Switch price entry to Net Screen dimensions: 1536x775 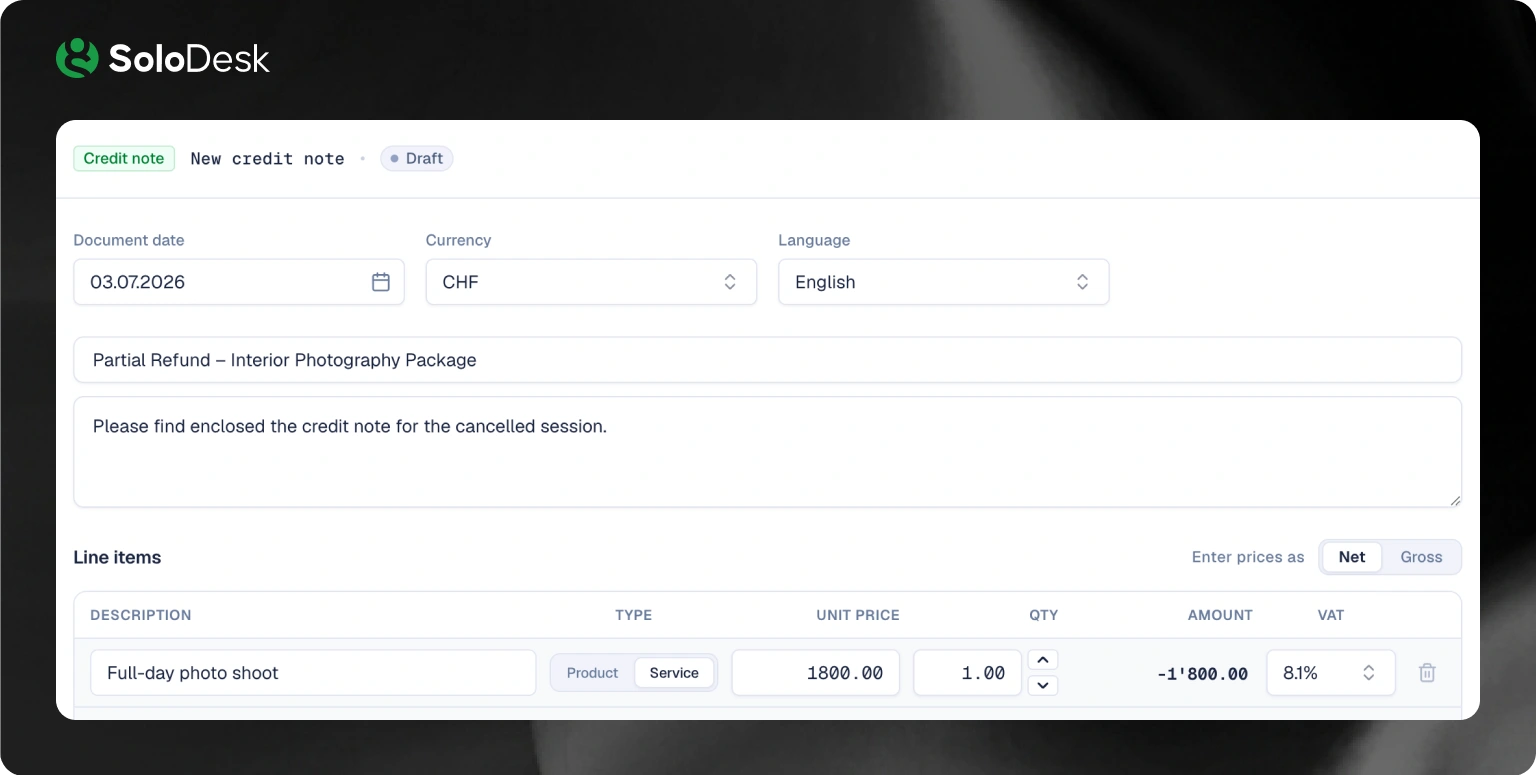[x=1352, y=557]
